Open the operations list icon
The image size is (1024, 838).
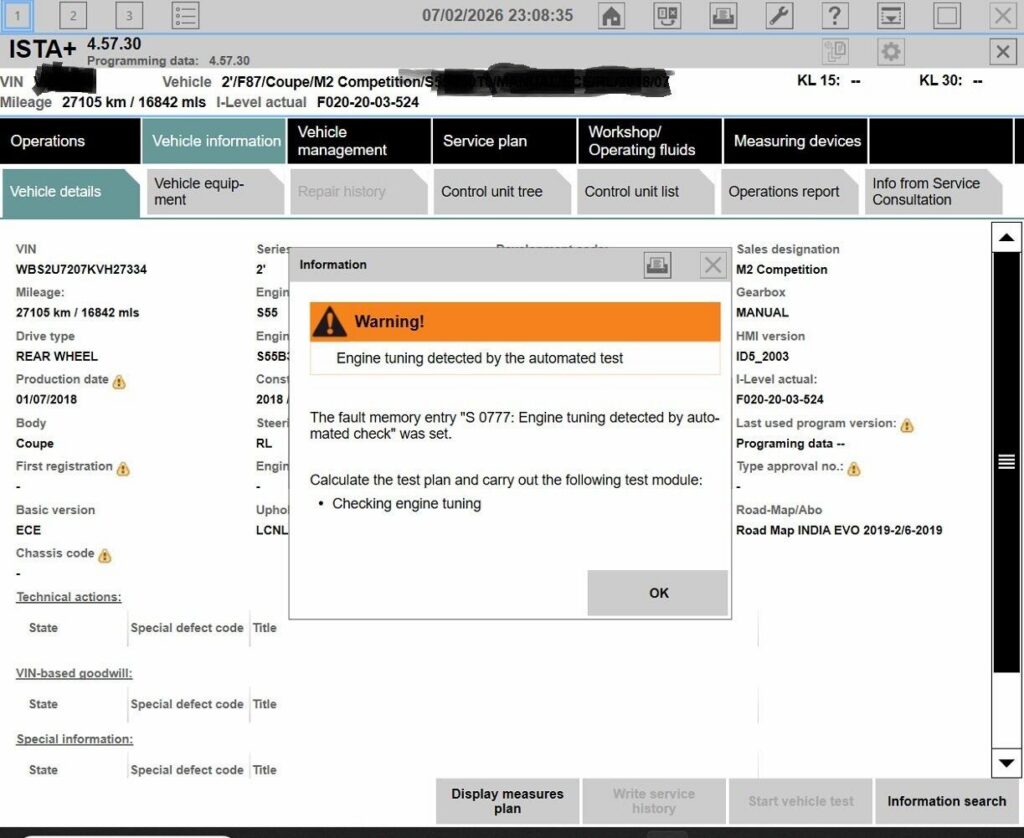(x=185, y=16)
